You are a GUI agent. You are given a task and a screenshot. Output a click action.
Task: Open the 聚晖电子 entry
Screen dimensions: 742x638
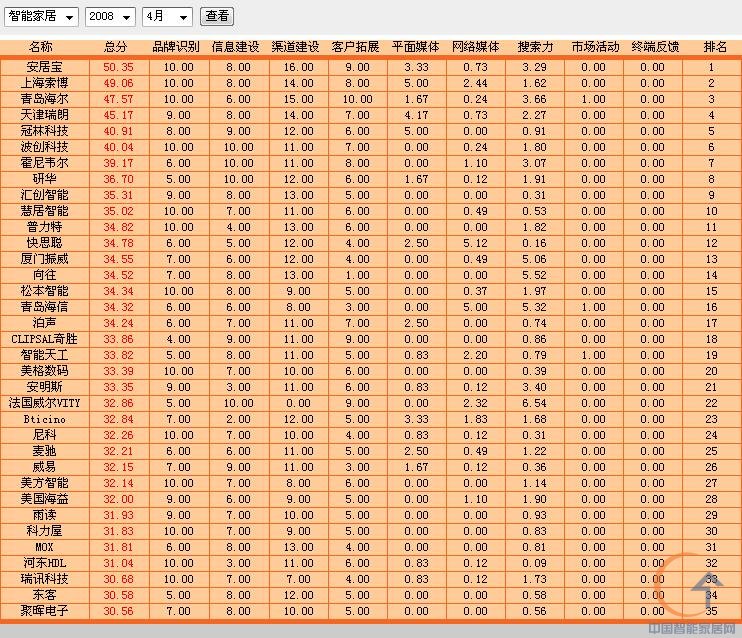click(44, 611)
